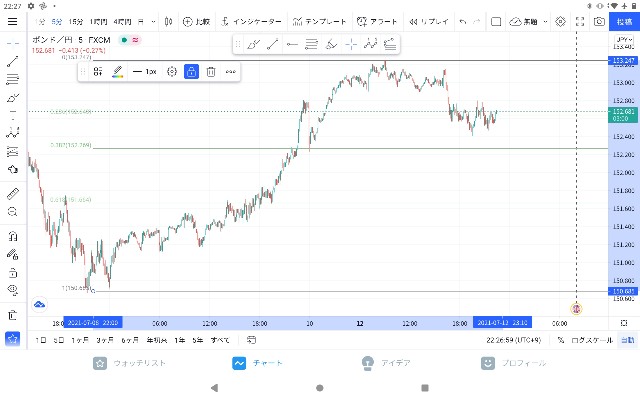The width and height of the screenshot is (640, 400).
Task: Toggle the blue lock on selected drawing
Action: (191, 72)
